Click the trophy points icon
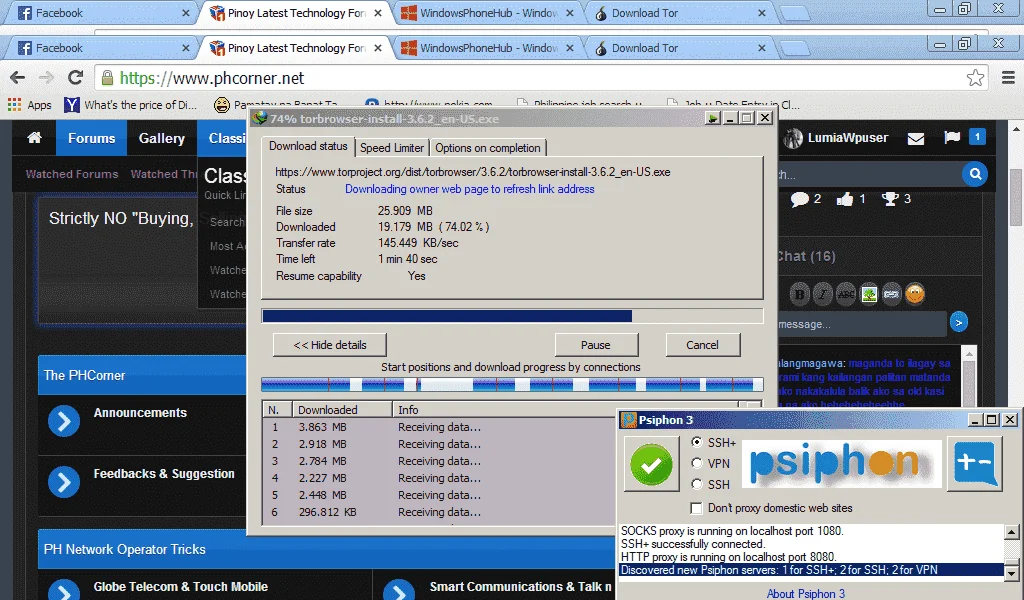 (x=890, y=198)
